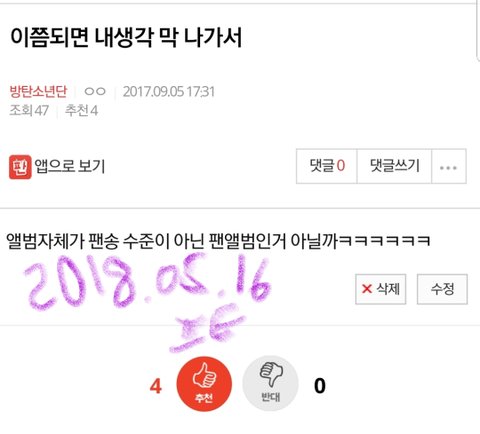Click the purple handwritten 2018.05.16 date
Image resolution: width=480 pixels, height=434 pixels.
pos(147,281)
